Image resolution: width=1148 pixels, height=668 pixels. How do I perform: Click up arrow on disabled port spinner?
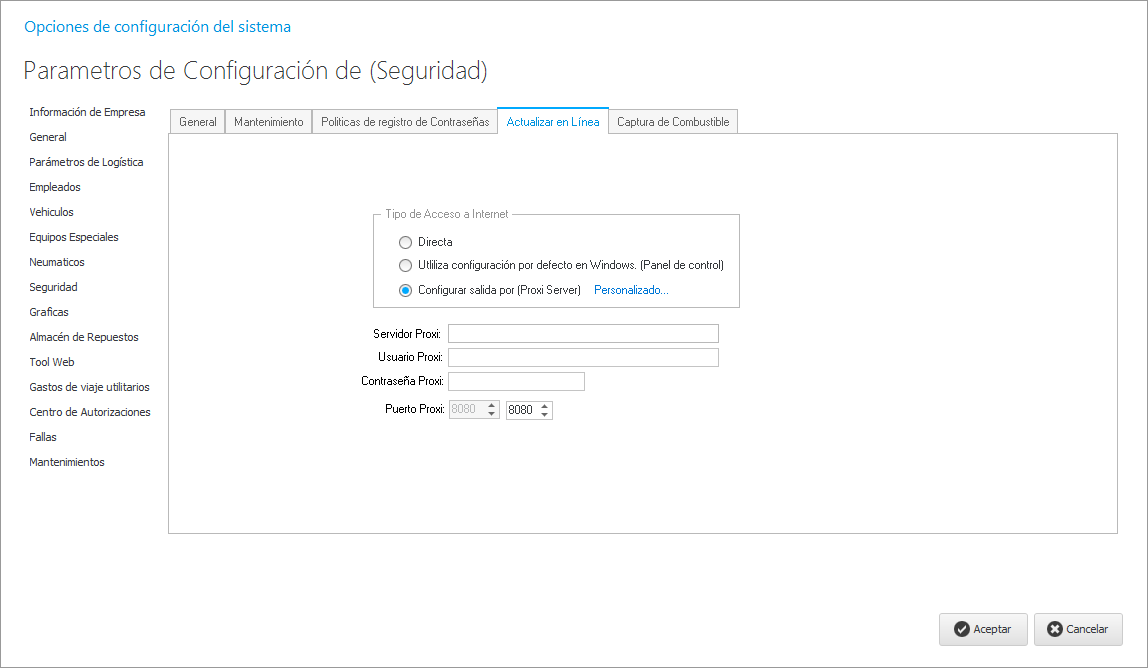pyautogui.click(x=491, y=405)
